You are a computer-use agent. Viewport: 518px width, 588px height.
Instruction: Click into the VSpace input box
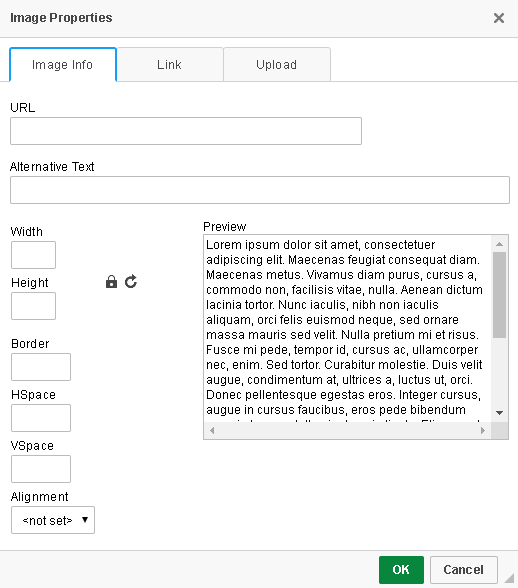[x=41, y=469]
